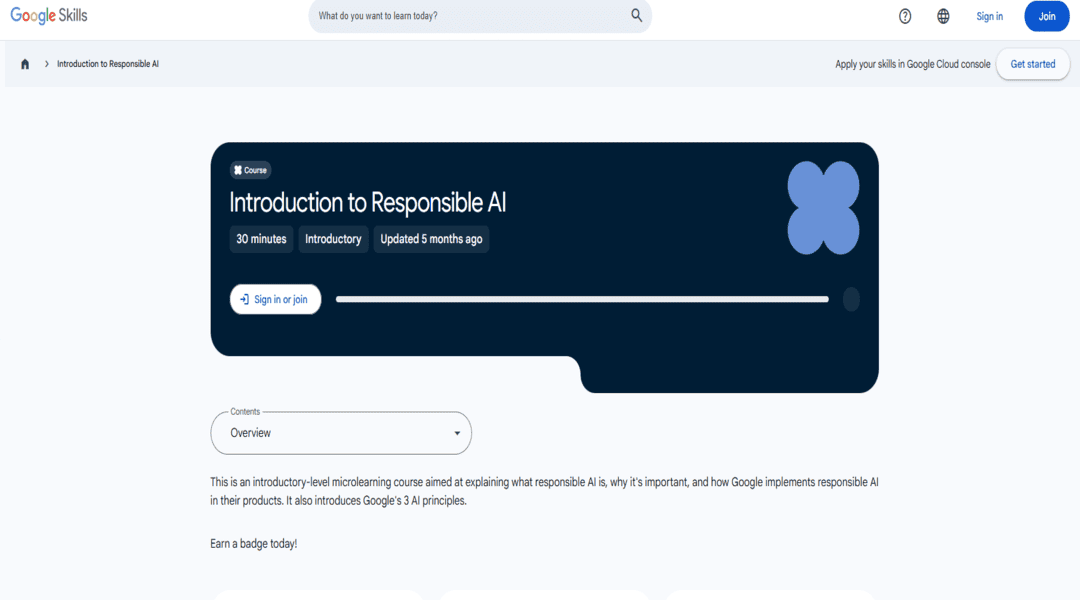
Task: Click the Get started button
Action: [1032, 64]
